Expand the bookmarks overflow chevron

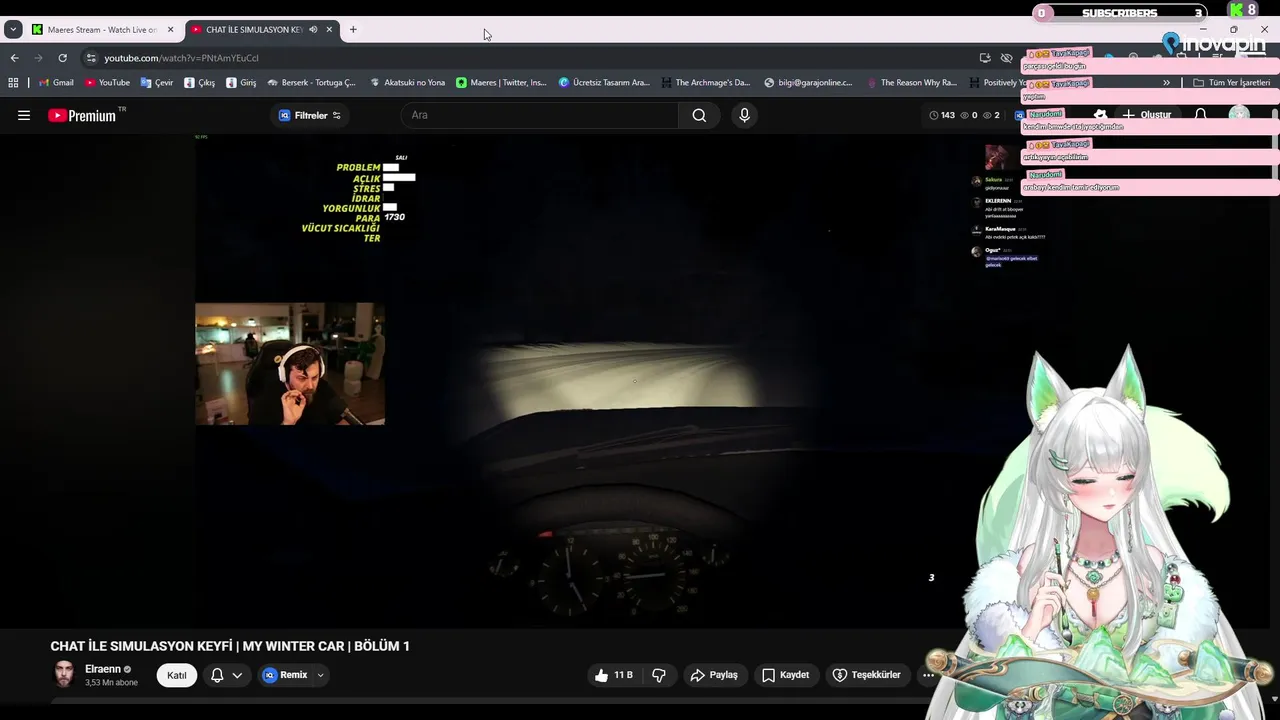(x=1166, y=83)
